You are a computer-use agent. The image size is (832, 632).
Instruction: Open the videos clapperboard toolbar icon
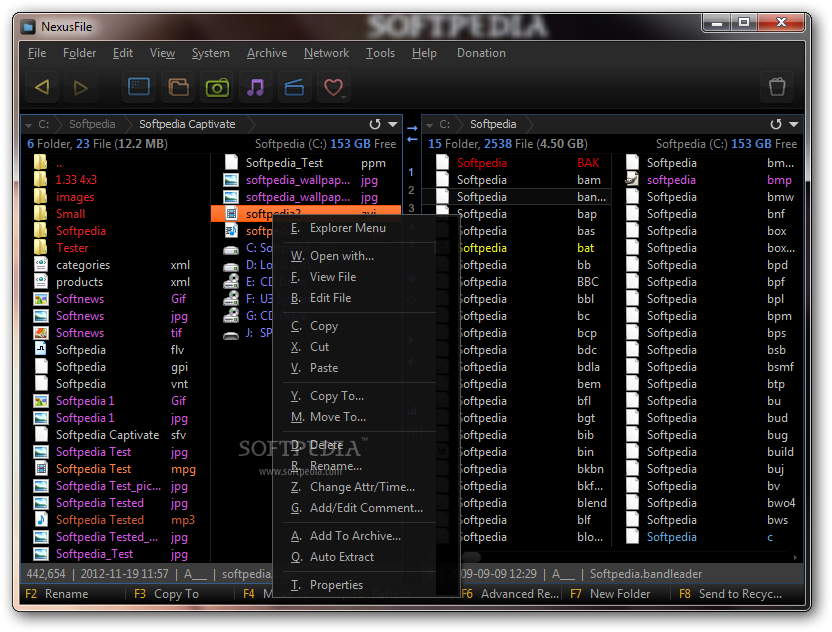click(x=294, y=87)
